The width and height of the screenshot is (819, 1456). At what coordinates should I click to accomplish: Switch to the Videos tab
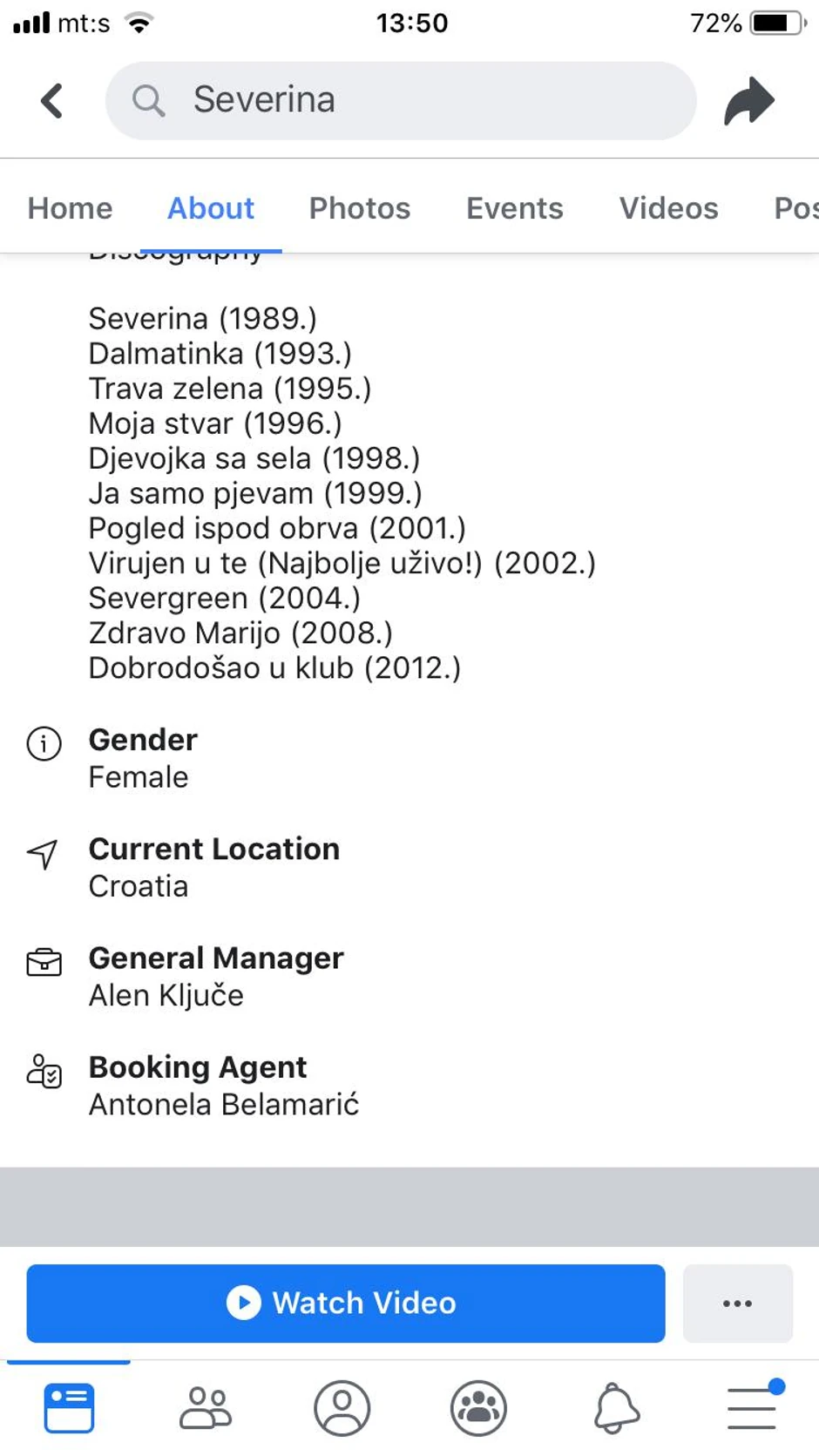click(x=668, y=208)
